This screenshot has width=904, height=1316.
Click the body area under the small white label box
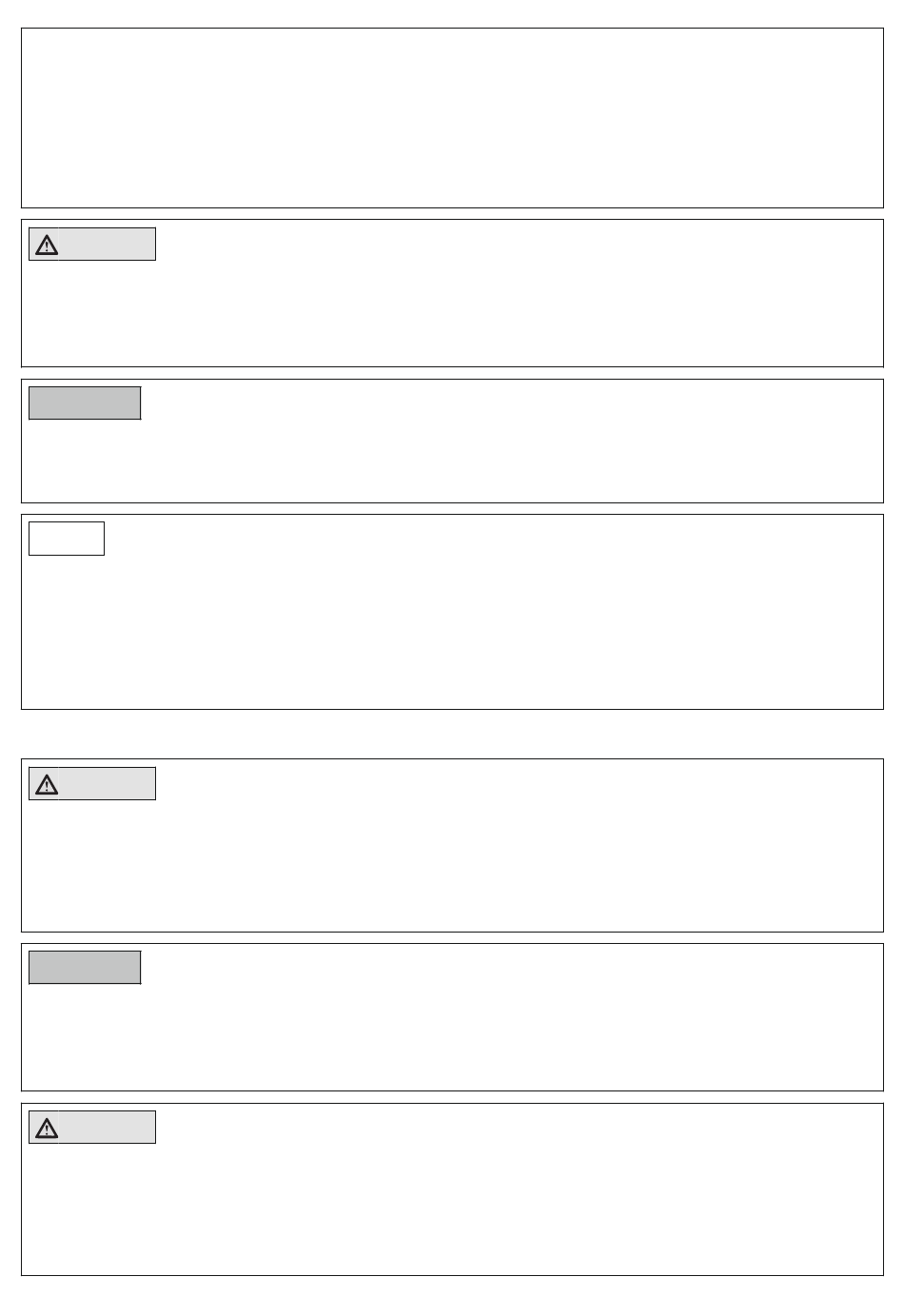coord(452,631)
